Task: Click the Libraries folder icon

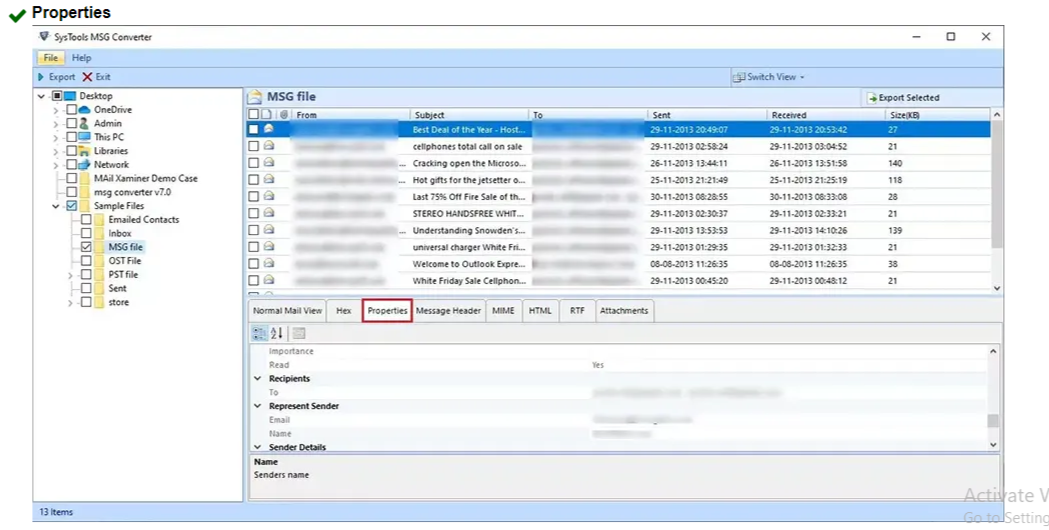Action: [84, 151]
